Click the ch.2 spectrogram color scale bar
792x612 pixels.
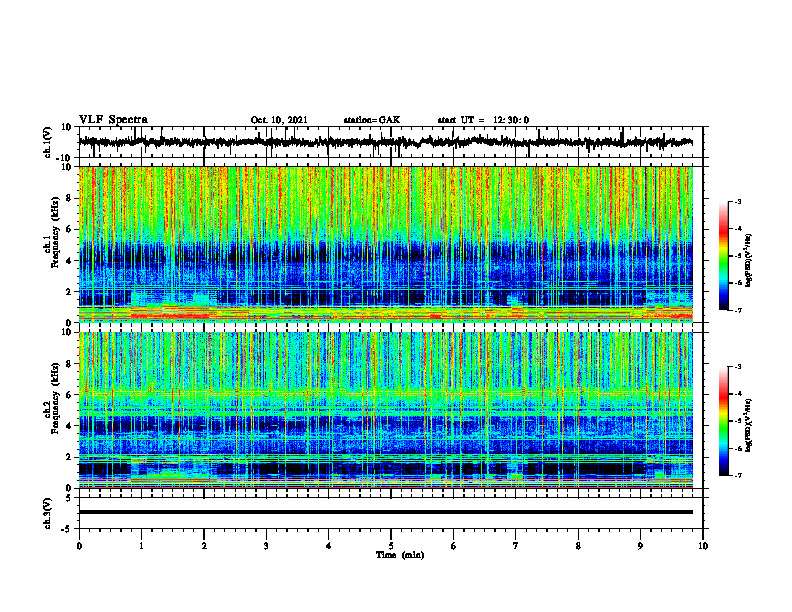pos(724,421)
